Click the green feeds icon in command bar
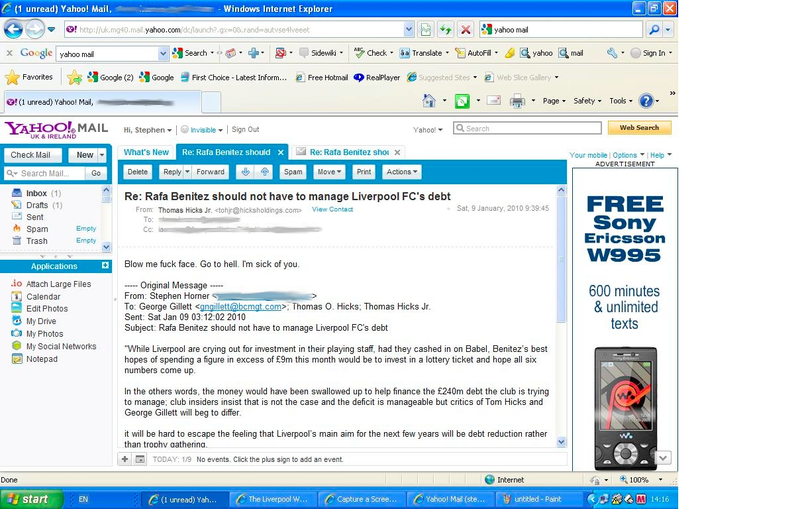This screenshot has width=800, height=509. tap(462, 101)
